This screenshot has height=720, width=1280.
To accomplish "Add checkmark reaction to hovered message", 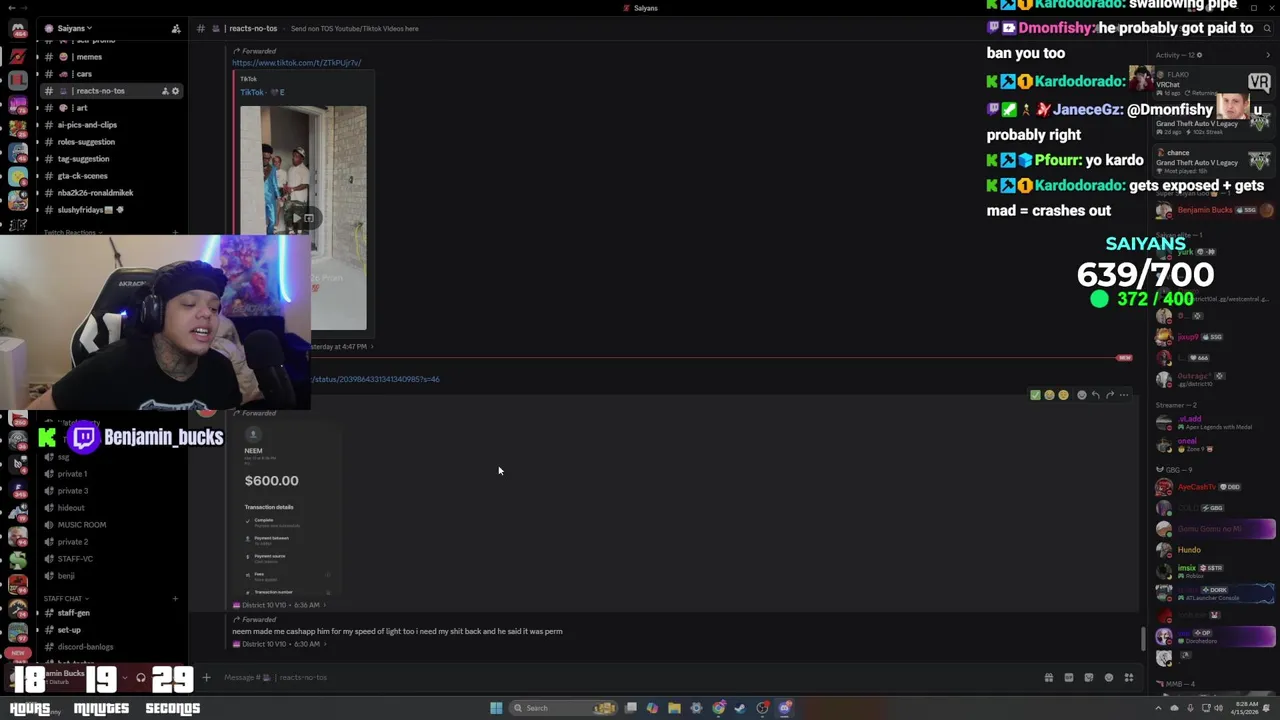I will (x=1035, y=395).
